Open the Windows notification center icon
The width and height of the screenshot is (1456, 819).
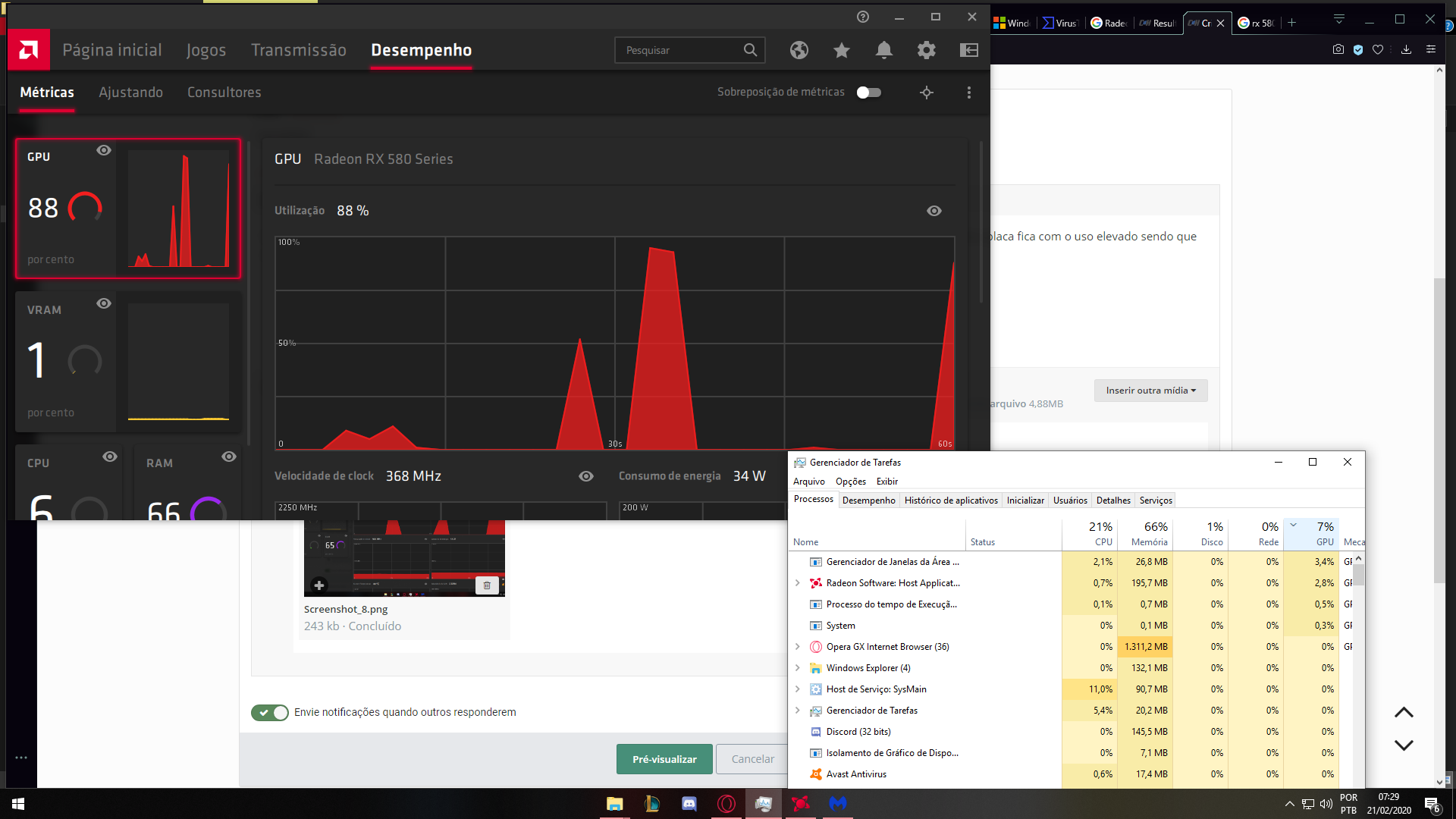(1432, 805)
